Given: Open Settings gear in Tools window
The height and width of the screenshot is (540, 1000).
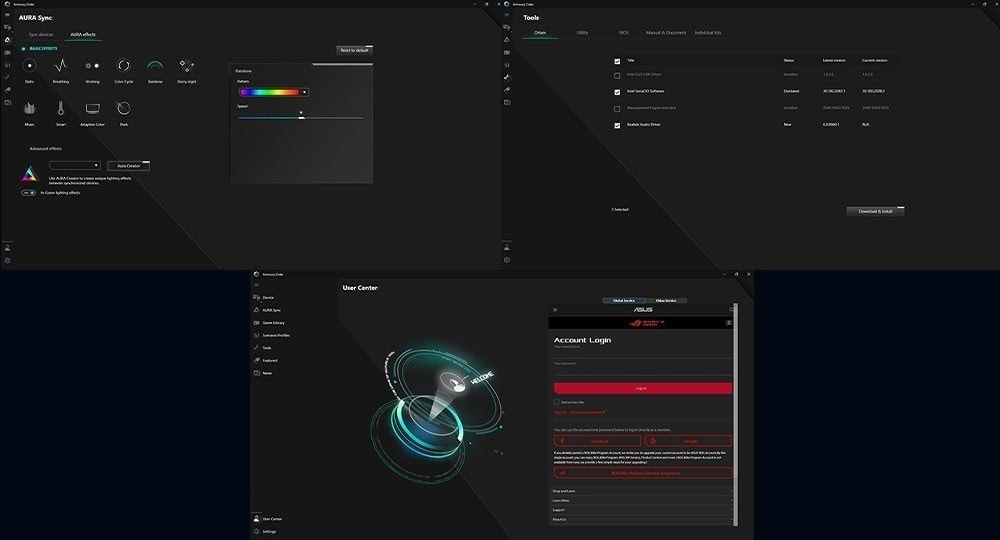Looking at the screenshot, I should coord(507,259).
